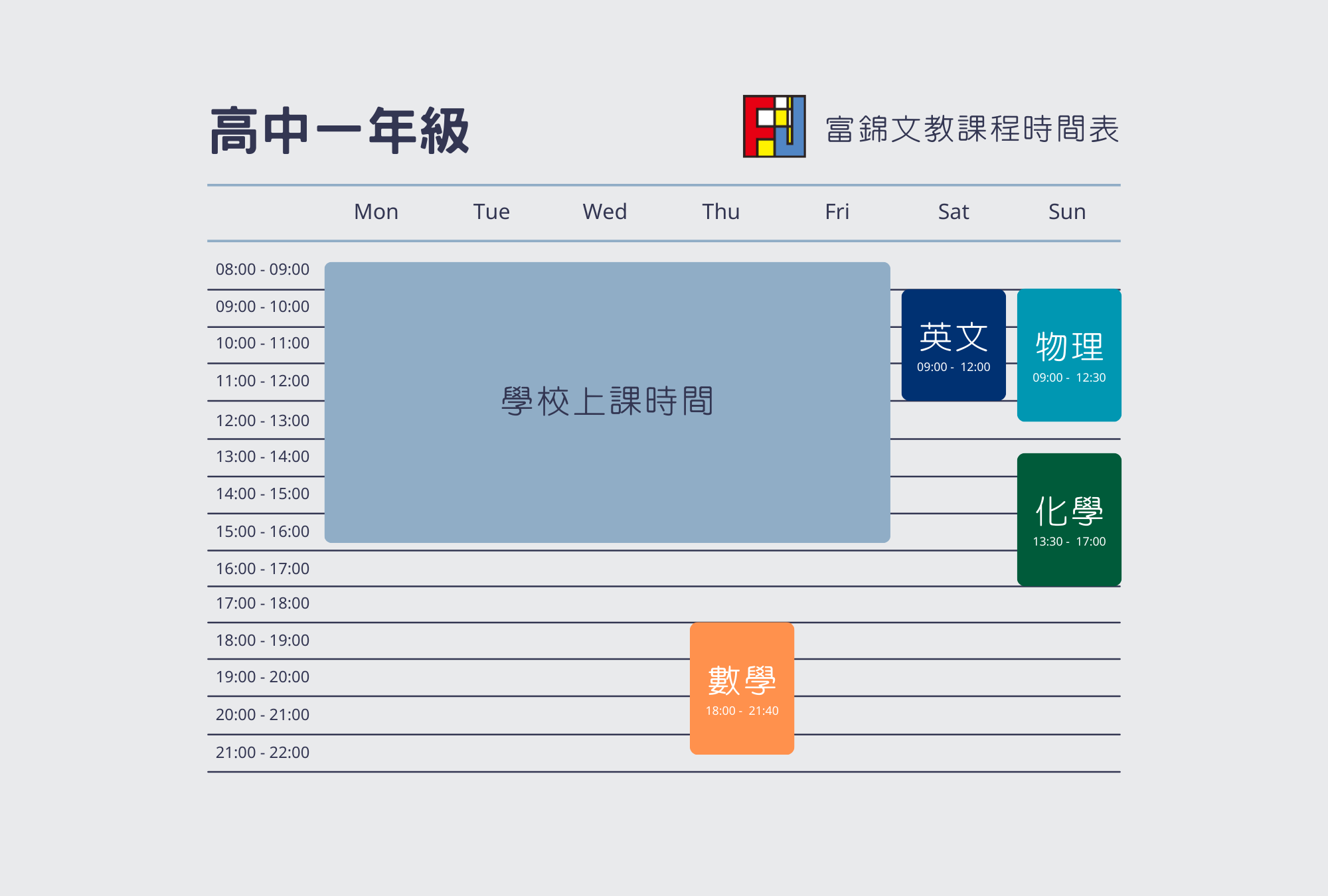Click the 富錦文教課程時間表 heading

972,129
